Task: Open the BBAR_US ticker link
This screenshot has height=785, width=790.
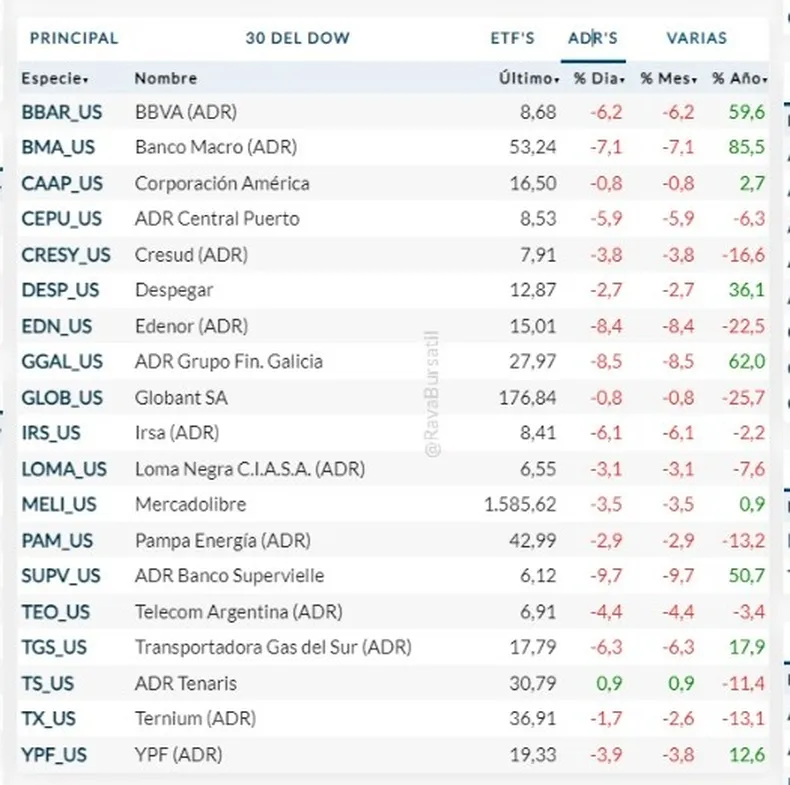Action: click(x=62, y=112)
